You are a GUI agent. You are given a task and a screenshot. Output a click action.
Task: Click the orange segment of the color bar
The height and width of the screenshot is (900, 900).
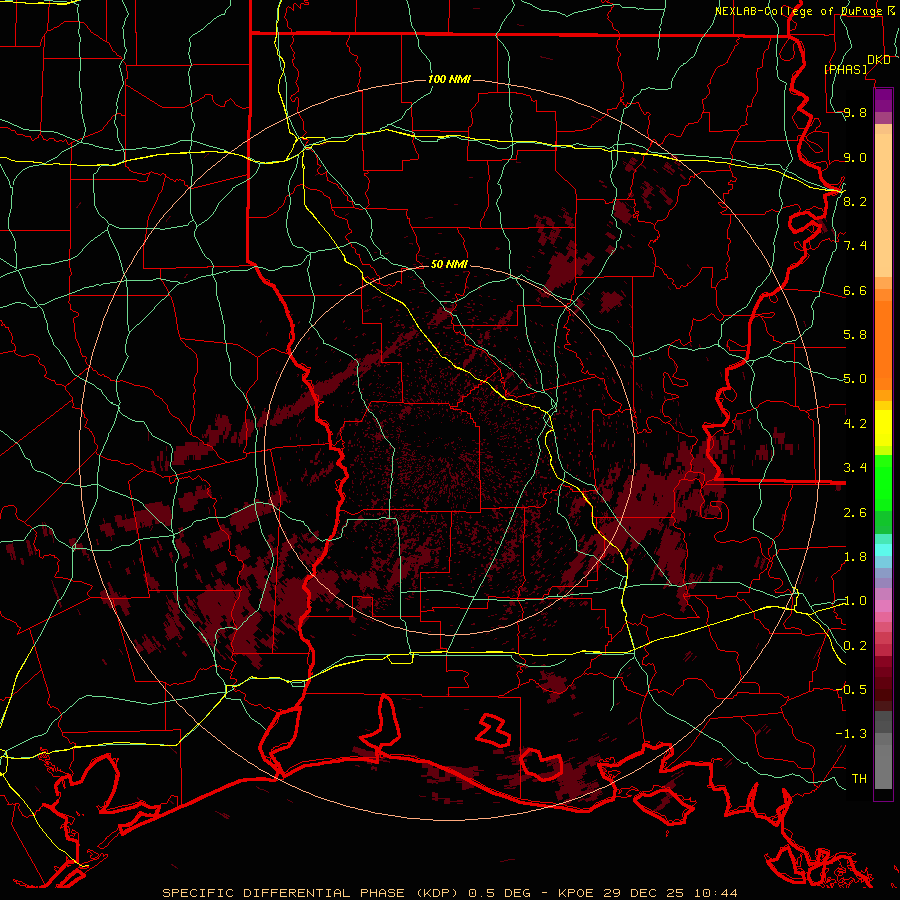pos(883,344)
